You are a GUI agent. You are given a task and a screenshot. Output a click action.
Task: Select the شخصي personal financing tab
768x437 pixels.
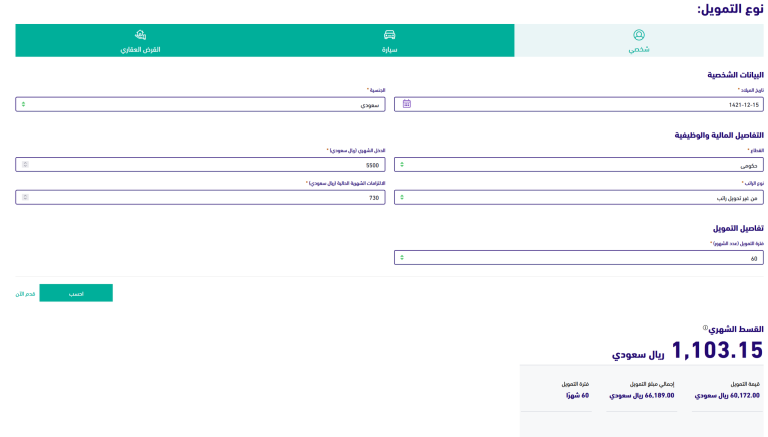click(x=639, y=41)
